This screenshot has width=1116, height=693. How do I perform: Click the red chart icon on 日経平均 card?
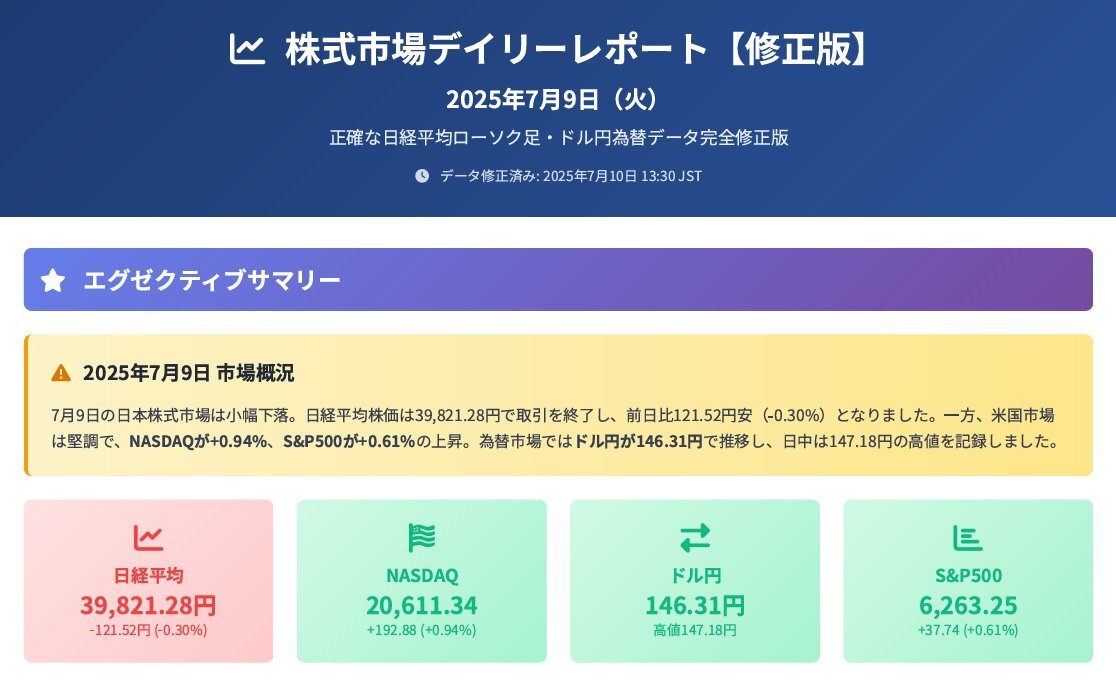coord(148,538)
